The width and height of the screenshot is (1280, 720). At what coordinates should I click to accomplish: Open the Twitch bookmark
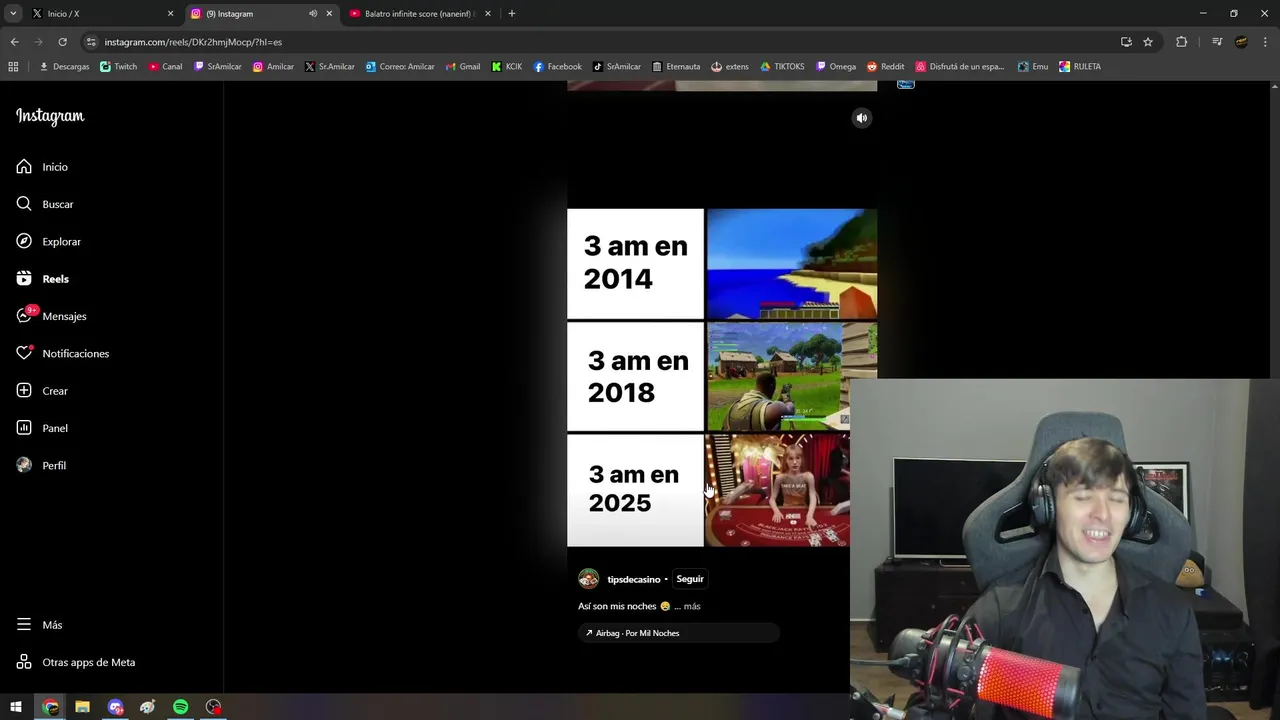tap(119, 67)
